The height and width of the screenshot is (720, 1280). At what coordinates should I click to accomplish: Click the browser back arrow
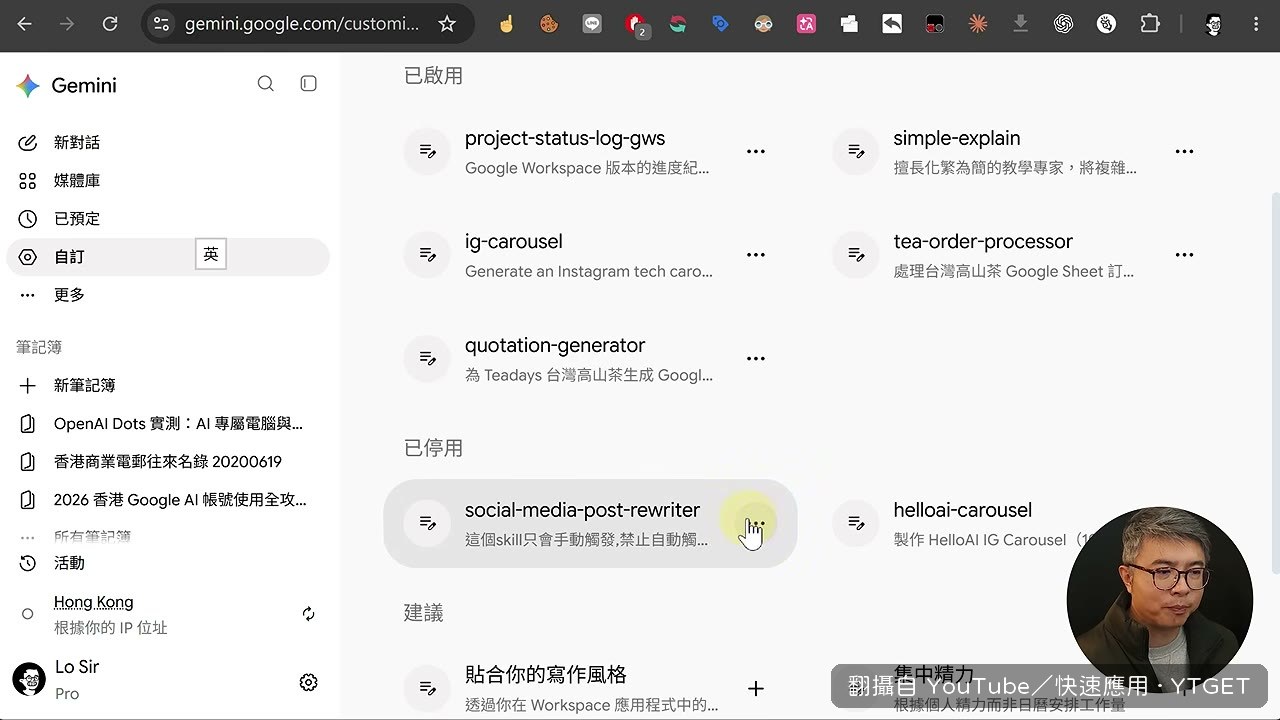pos(24,24)
